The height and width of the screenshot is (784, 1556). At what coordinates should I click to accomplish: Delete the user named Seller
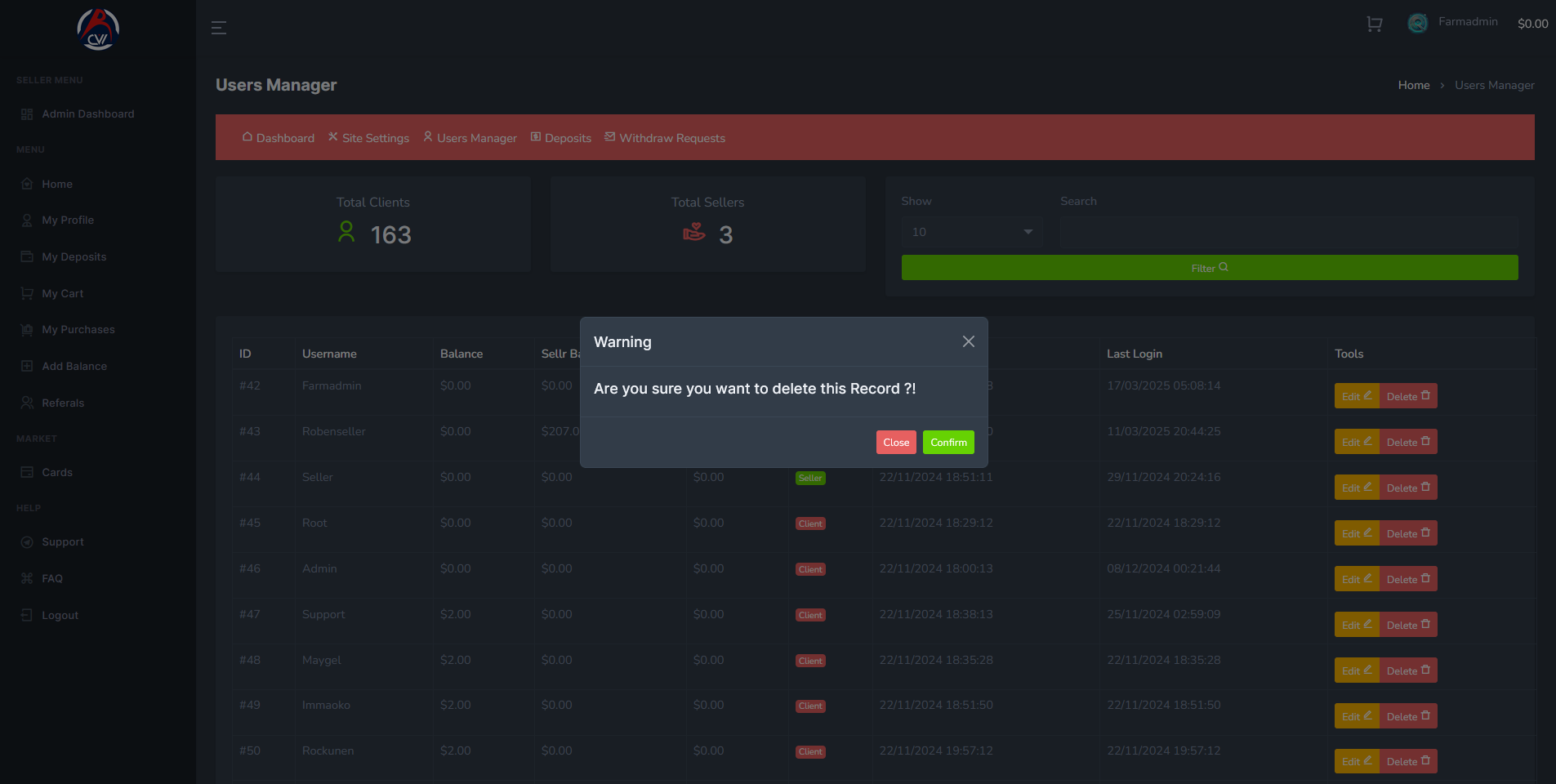point(1409,488)
